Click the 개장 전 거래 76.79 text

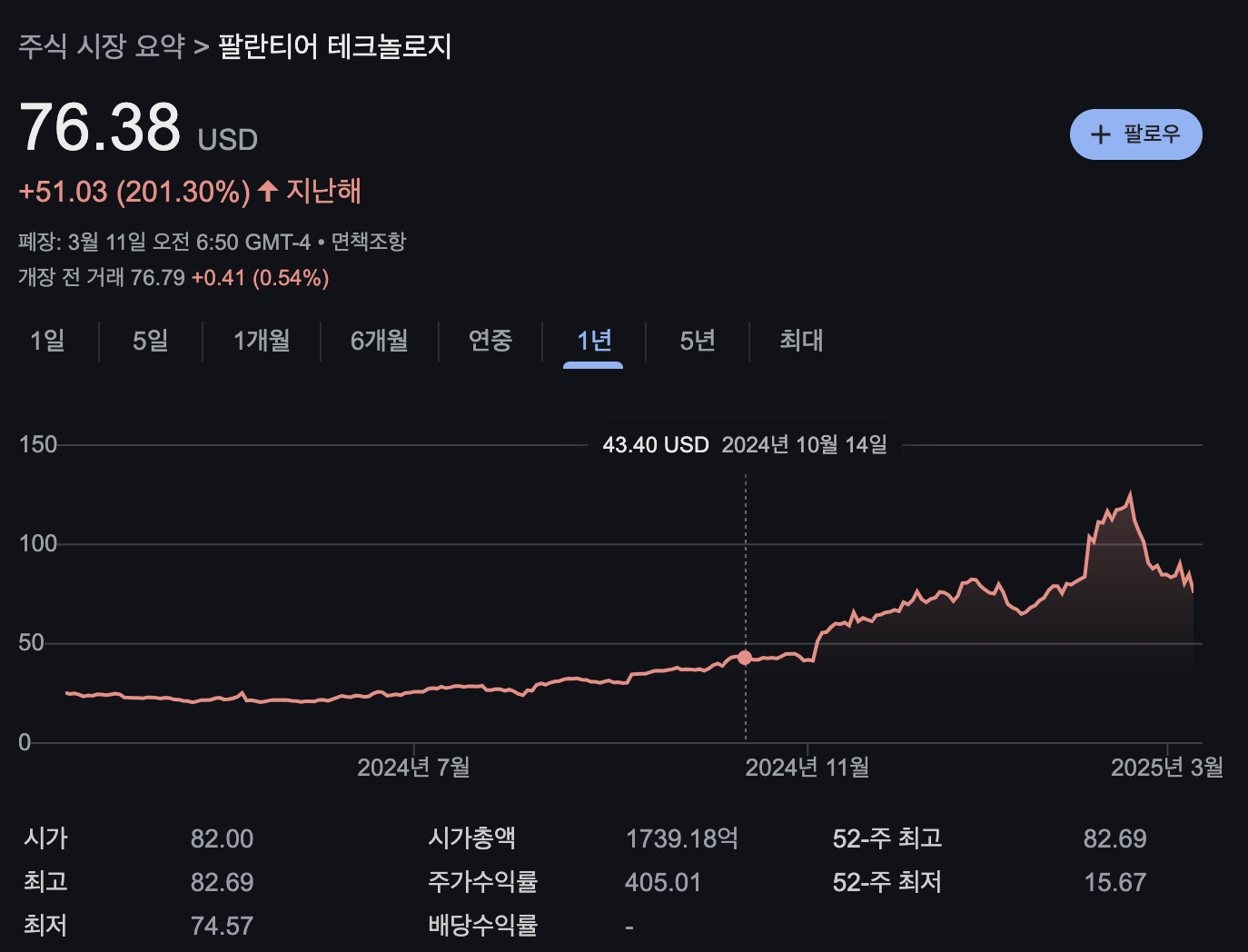click(102, 277)
